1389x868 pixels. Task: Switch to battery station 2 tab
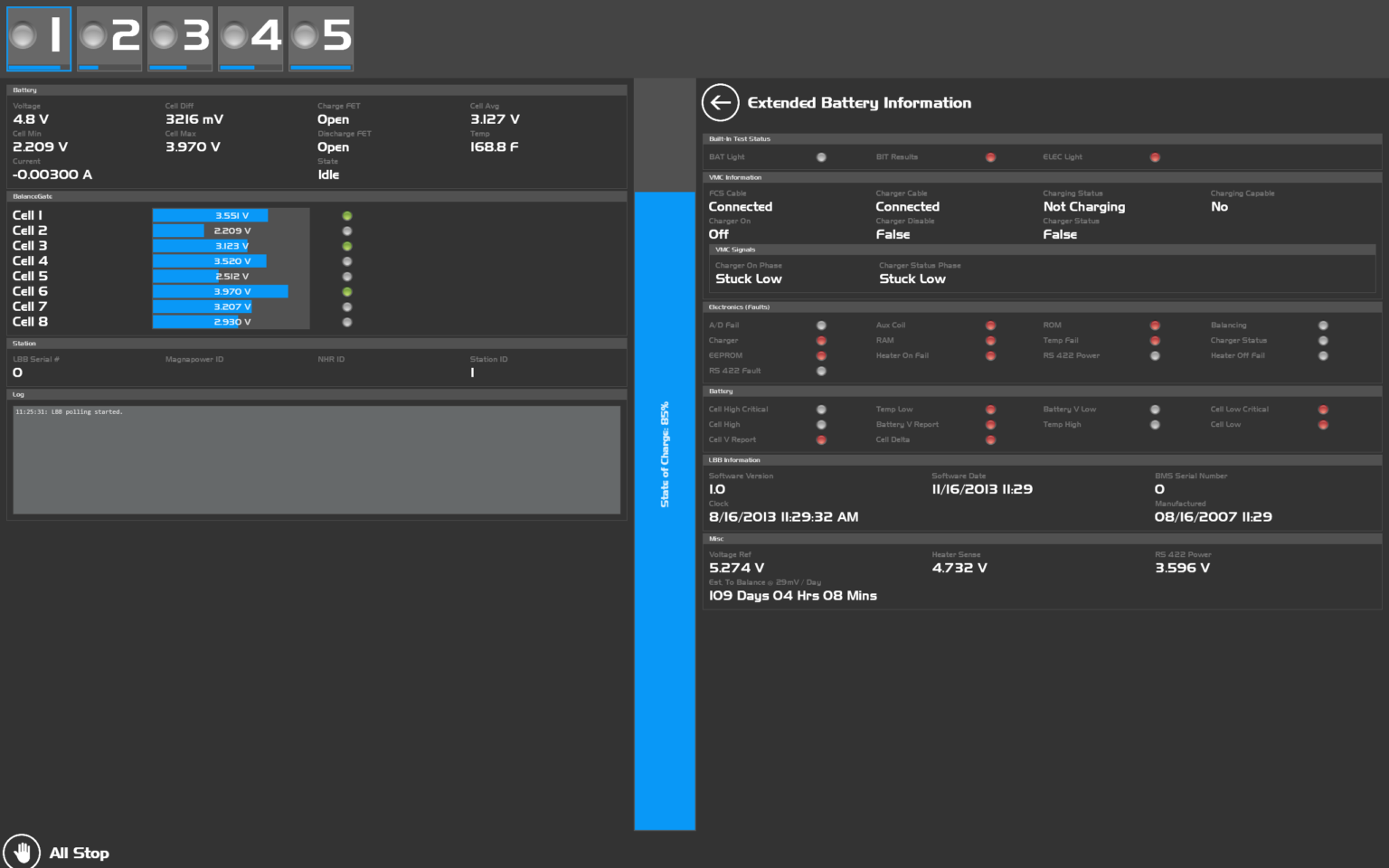pyautogui.click(x=109, y=38)
